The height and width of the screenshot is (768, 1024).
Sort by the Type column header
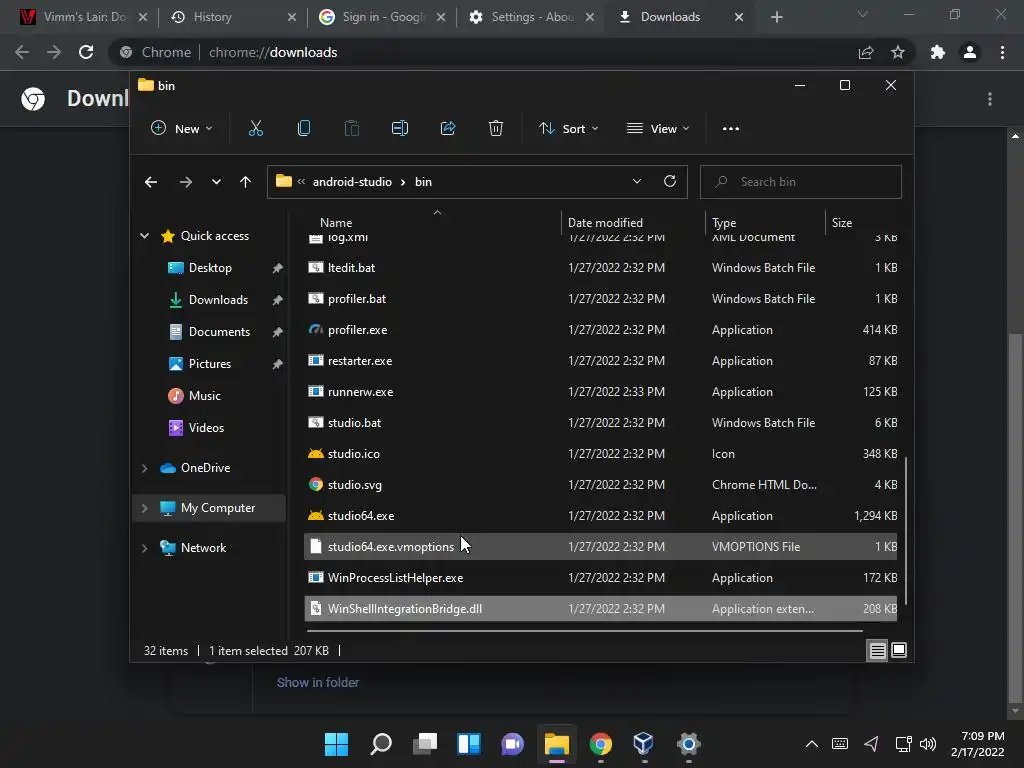(724, 223)
